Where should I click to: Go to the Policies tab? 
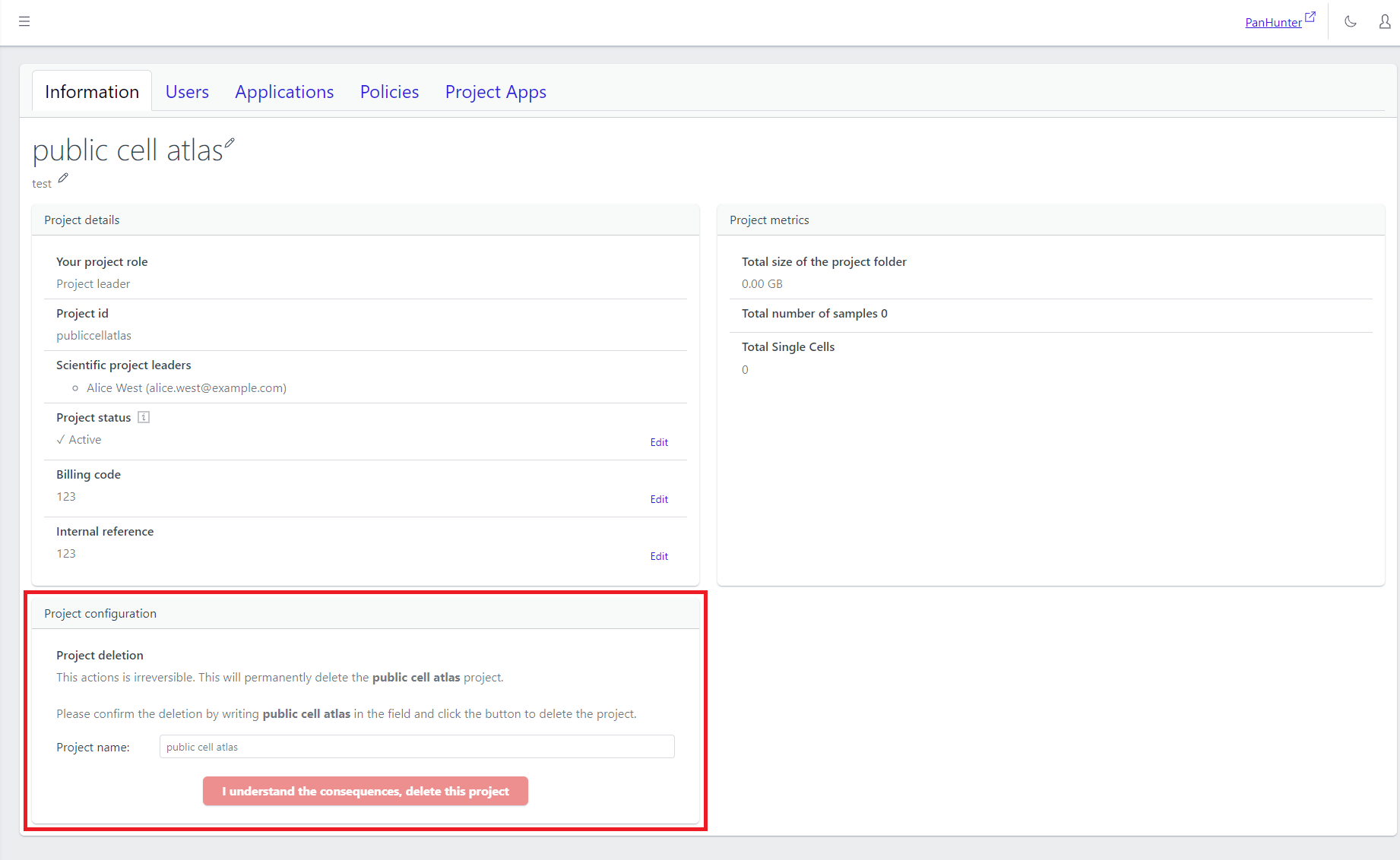tap(389, 92)
